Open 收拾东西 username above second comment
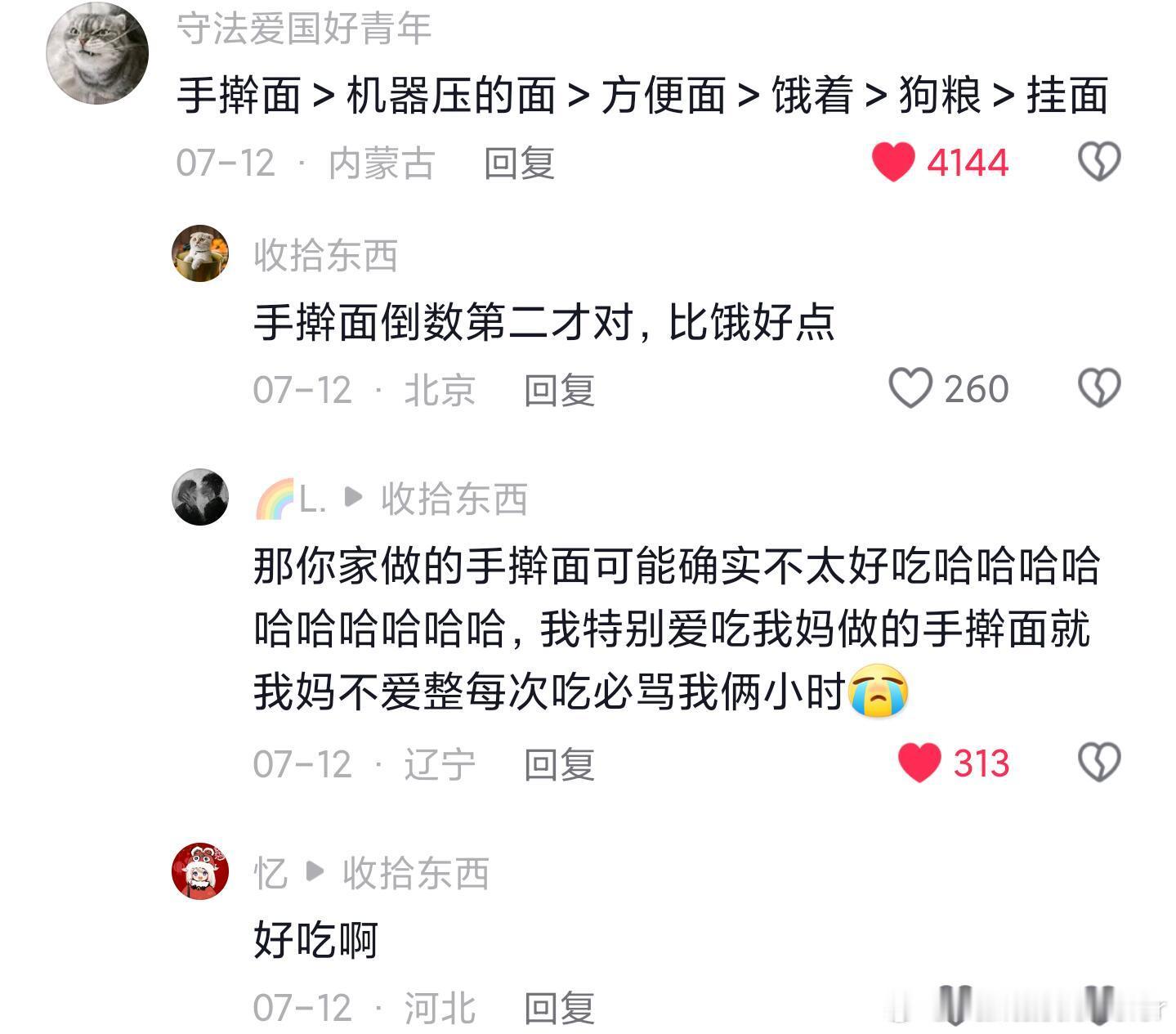 pyautogui.click(x=325, y=255)
